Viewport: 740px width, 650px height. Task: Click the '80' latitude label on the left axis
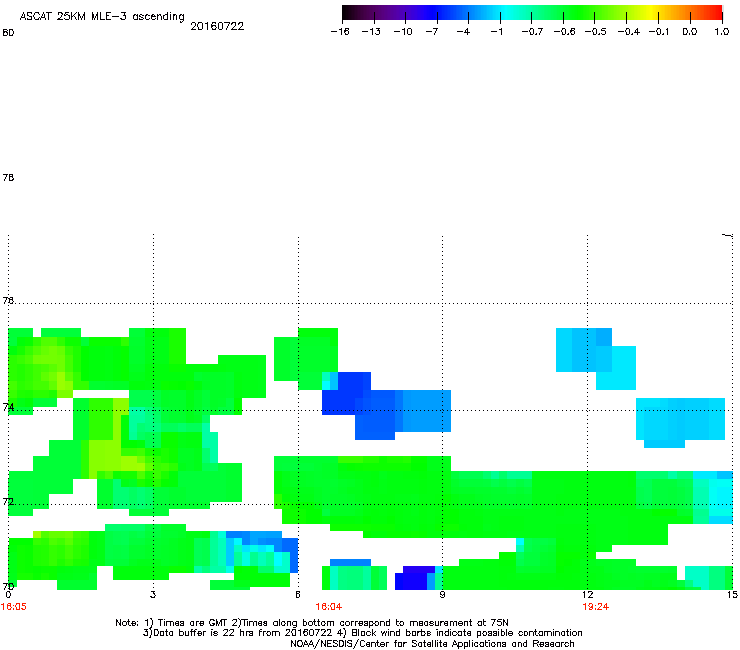click(8, 33)
